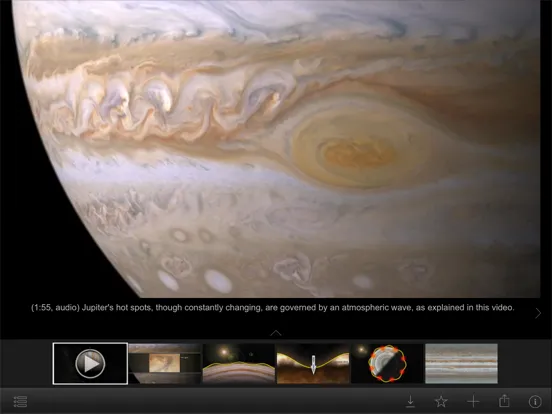Viewport: 552px width, 414px height.
Task: Mark as favorite with the star icon
Action: click(441, 401)
